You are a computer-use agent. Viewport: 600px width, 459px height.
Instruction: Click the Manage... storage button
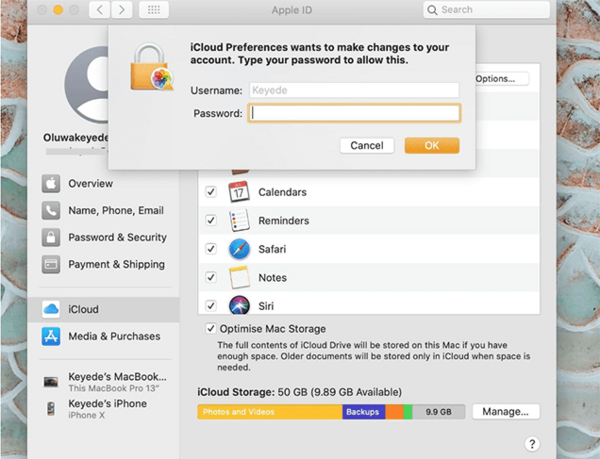[506, 412]
